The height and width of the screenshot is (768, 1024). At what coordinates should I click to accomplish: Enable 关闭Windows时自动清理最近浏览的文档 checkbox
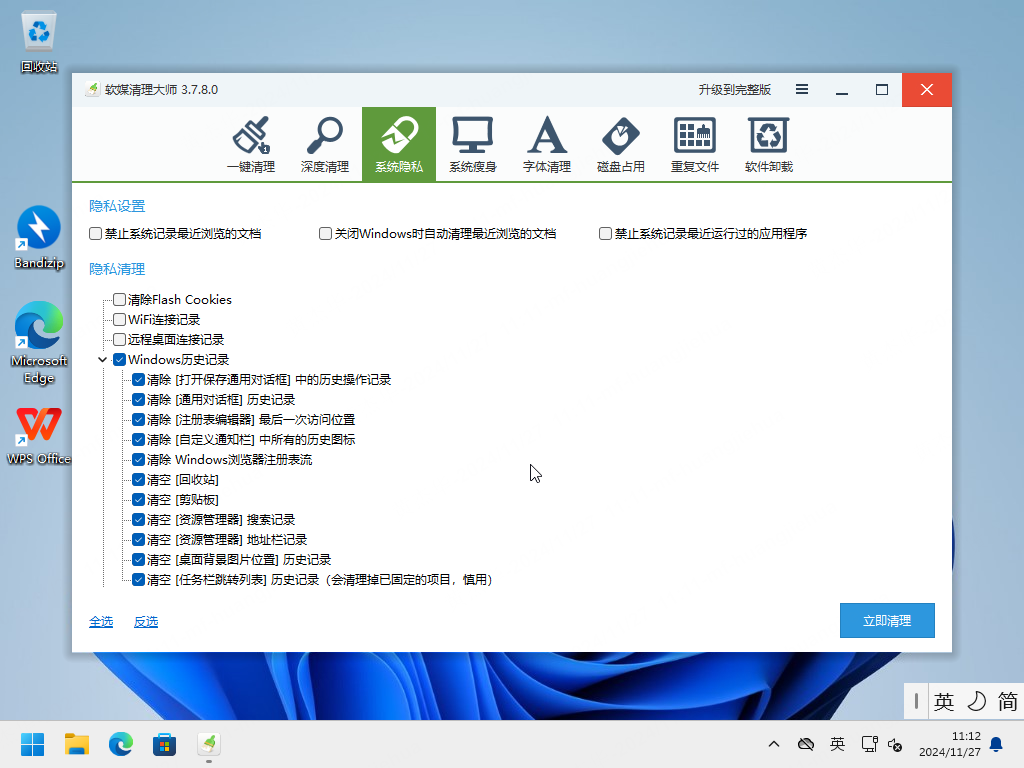click(x=325, y=233)
